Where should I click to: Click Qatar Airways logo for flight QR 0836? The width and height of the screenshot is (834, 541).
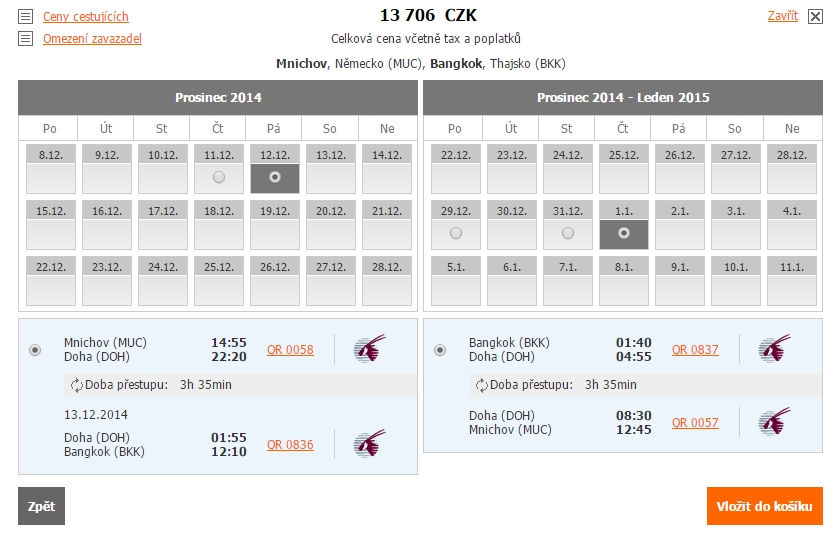point(369,444)
